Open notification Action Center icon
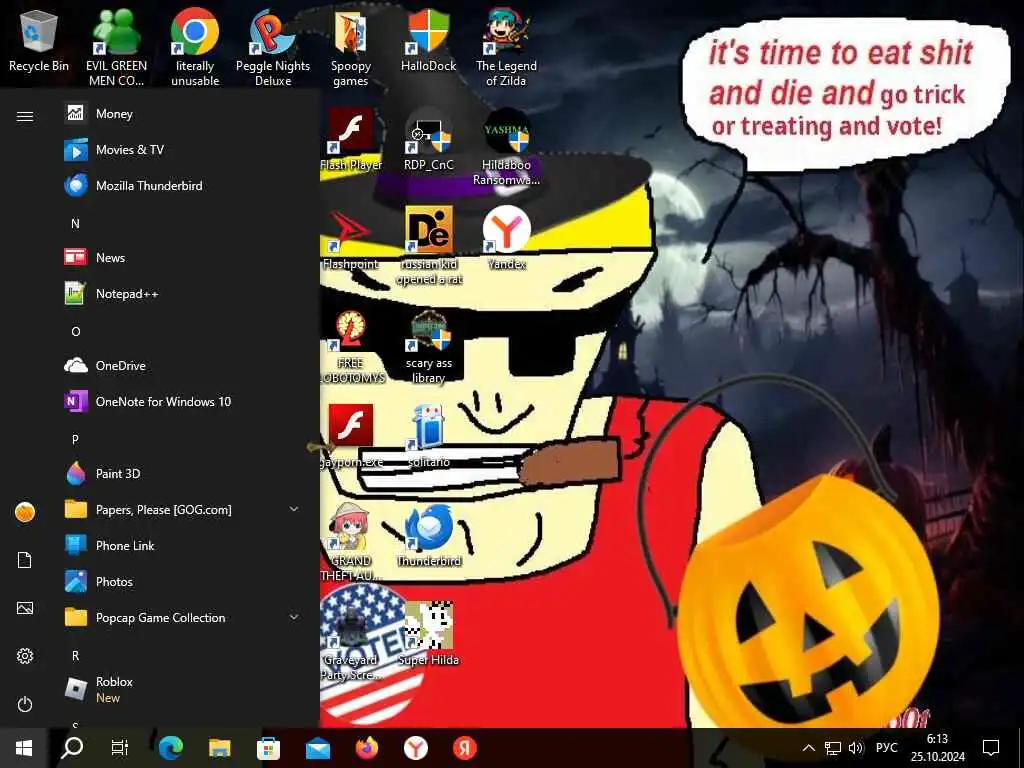This screenshot has height=768, width=1024. pyautogui.click(x=991, y=748)
